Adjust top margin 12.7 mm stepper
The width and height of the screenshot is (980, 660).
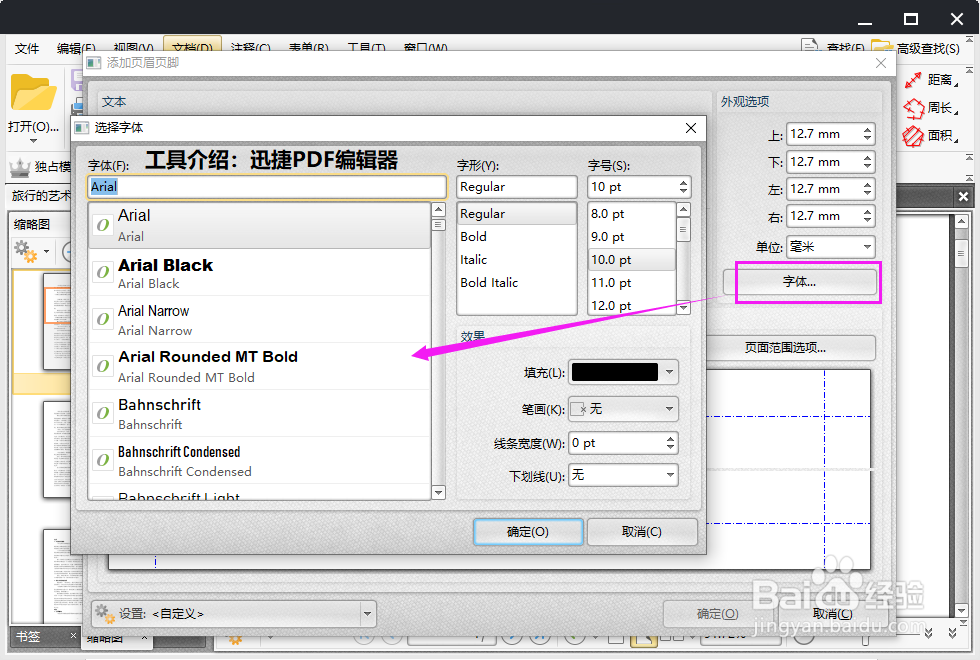tap(867, 134)
